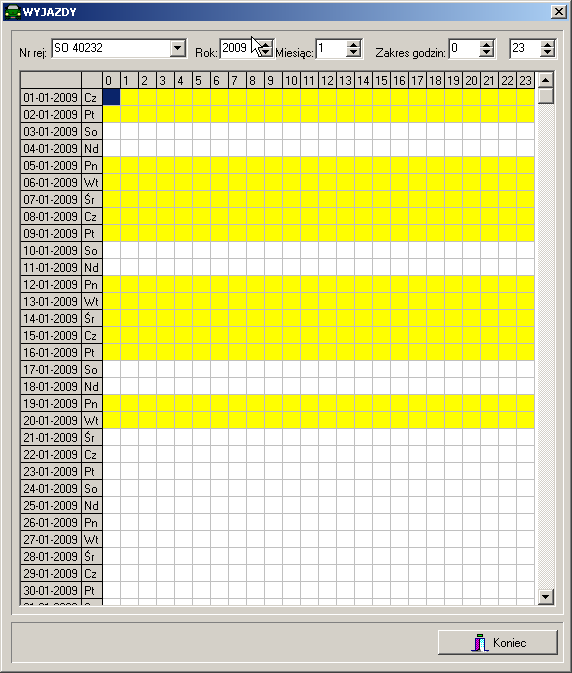The width and height of the screenshot is (572, 673).
Task: Click the grid's scroll up arrow
Action: coord(545,80)
